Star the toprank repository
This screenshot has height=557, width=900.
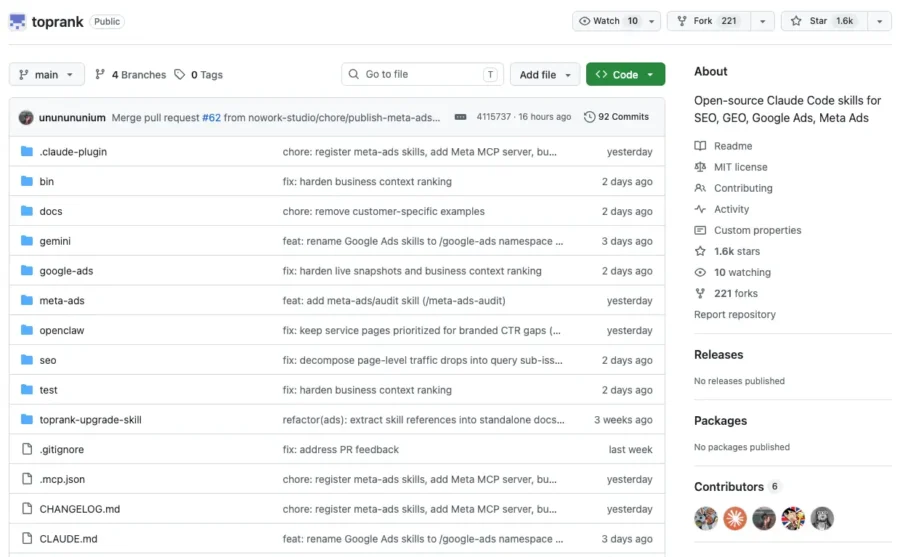coord(824,21)
